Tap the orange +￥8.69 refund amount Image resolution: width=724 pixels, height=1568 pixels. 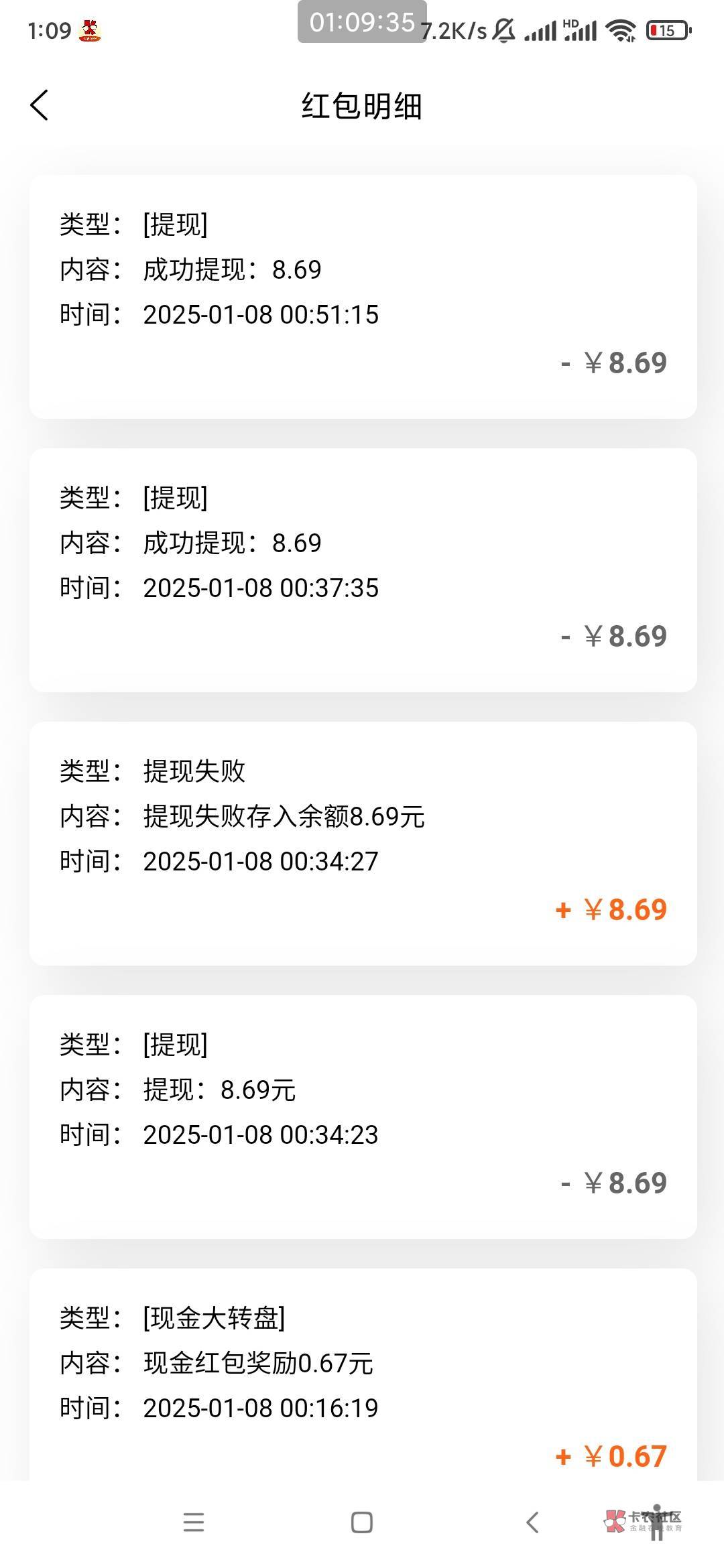click(611, 910)
